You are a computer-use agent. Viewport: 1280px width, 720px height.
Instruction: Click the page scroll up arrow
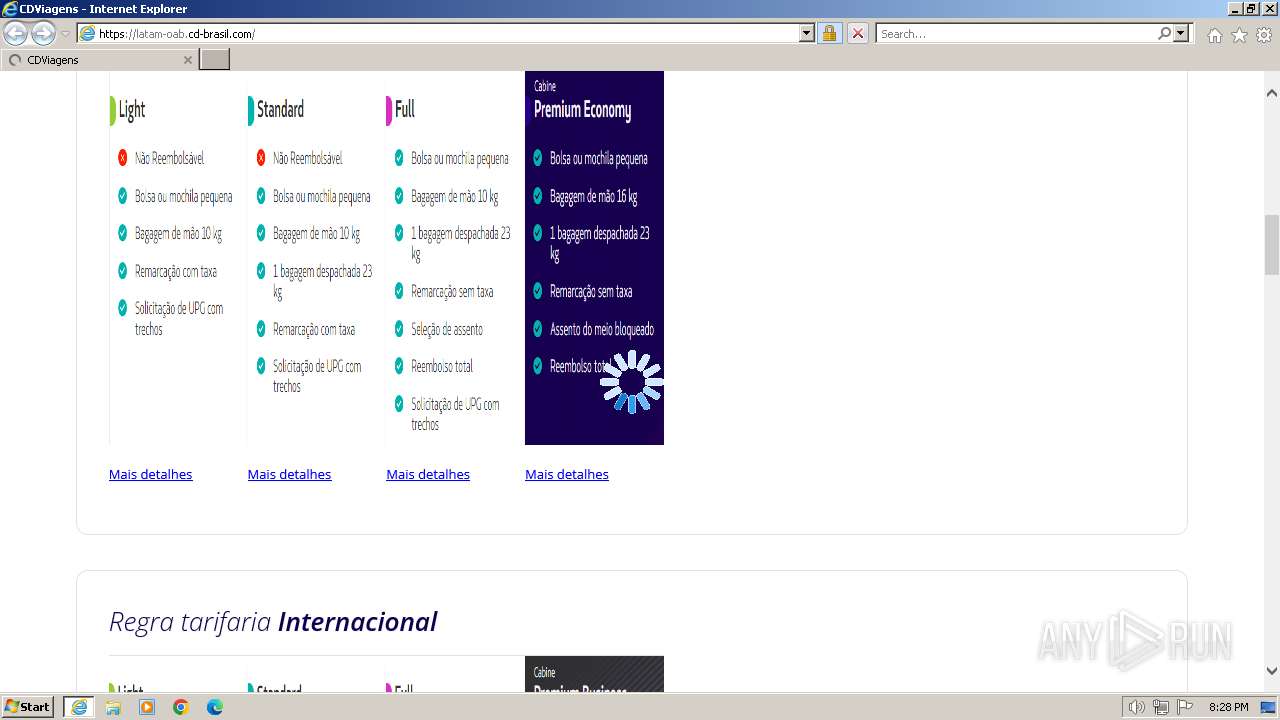pyautogui.click(x=1272, y=93)
